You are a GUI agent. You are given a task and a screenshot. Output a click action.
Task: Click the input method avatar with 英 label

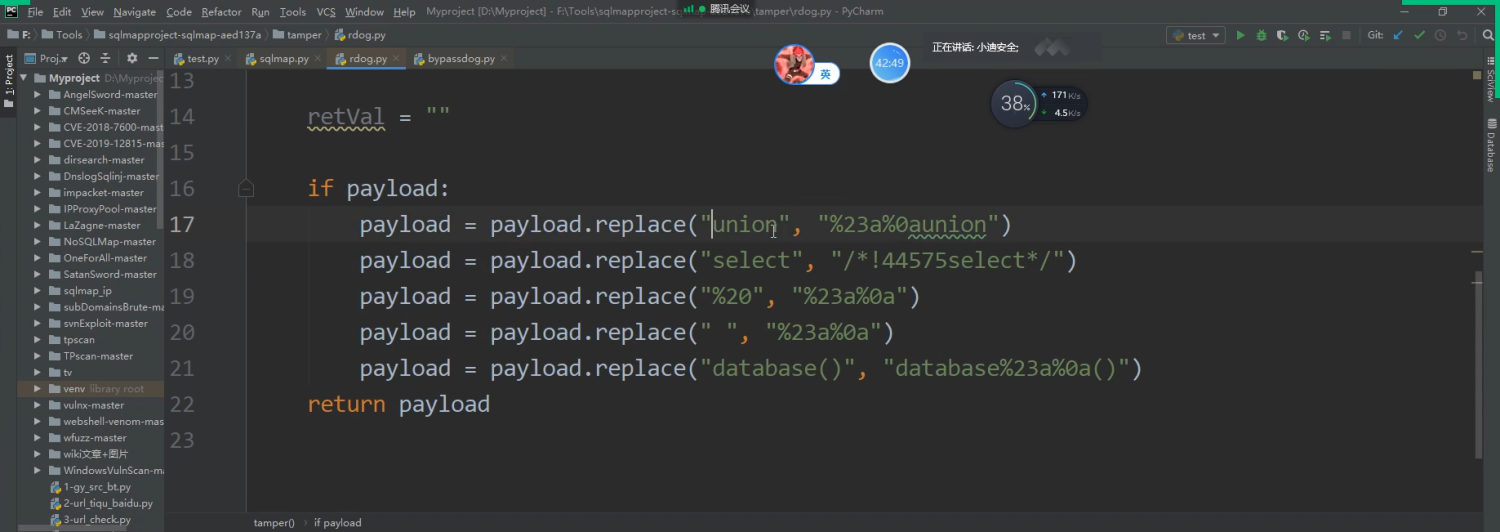(x=805, y=66)
